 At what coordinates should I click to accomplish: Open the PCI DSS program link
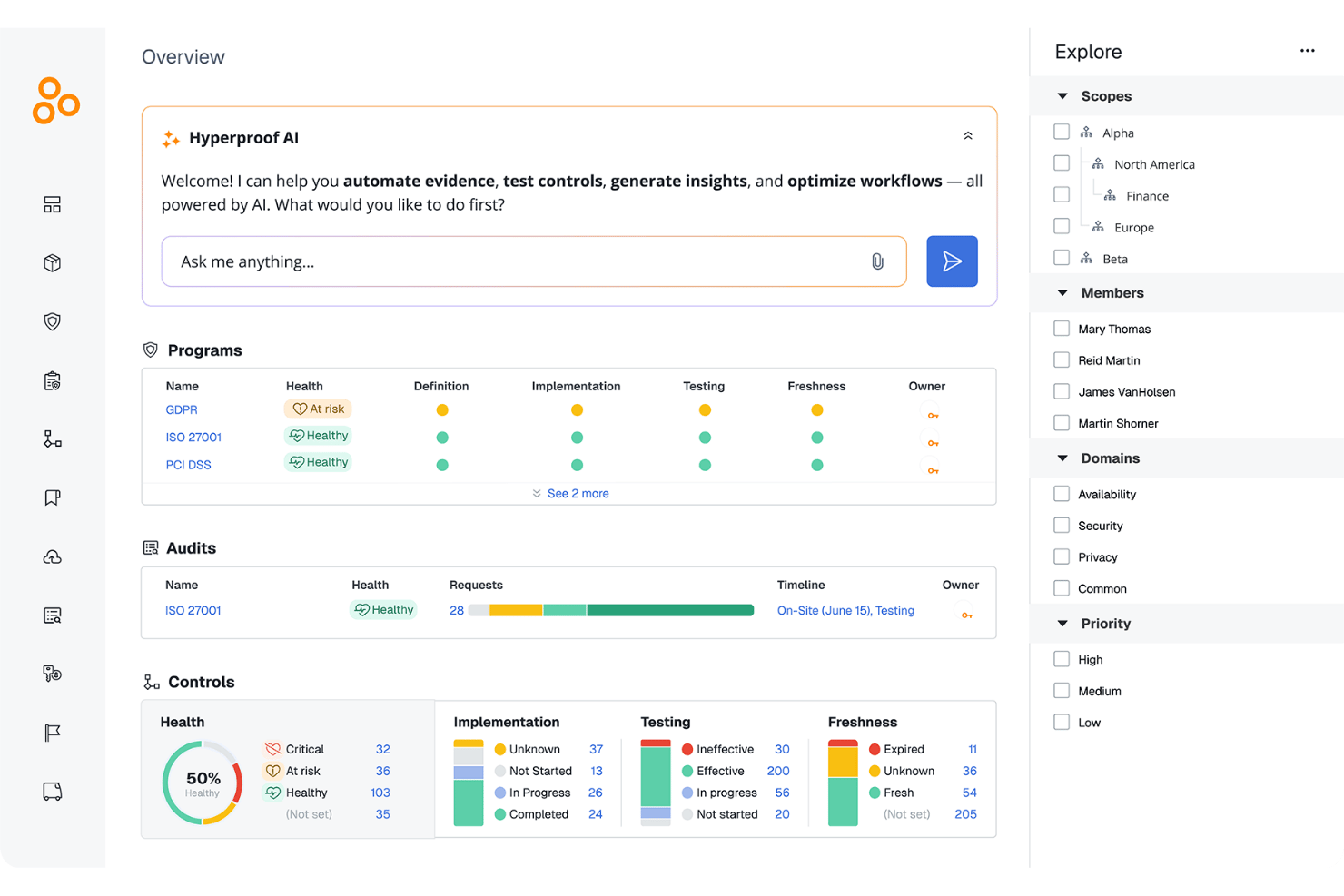coord(188,464)
